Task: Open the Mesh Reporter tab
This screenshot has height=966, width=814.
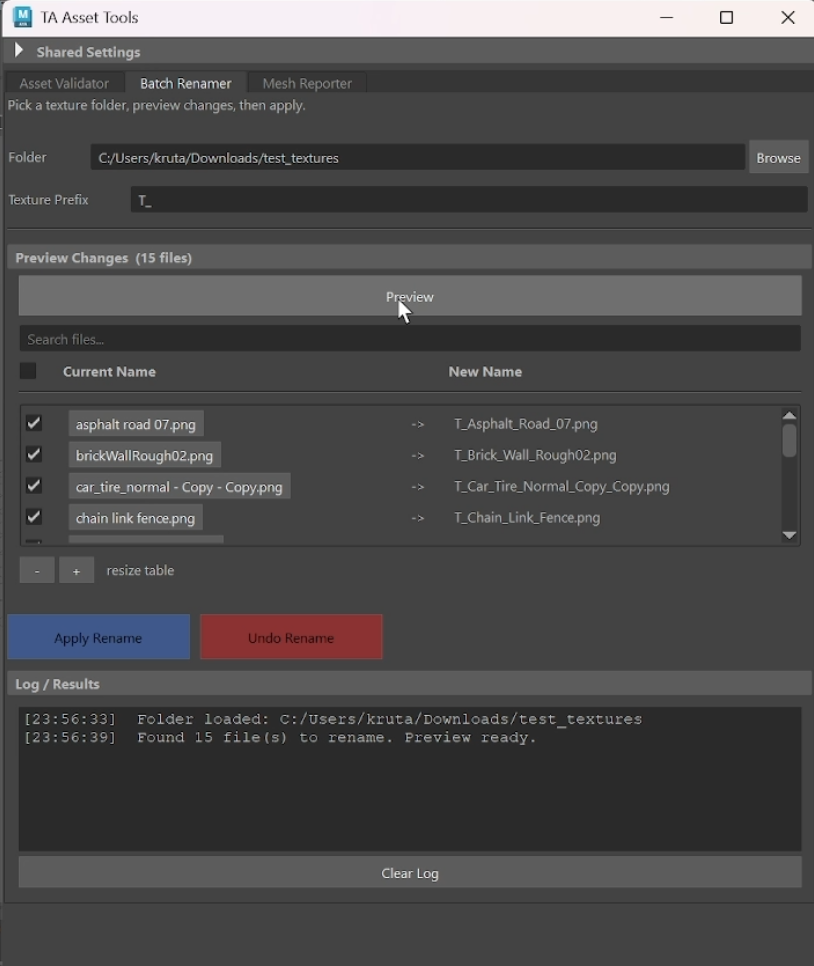Action: point(307,83)
